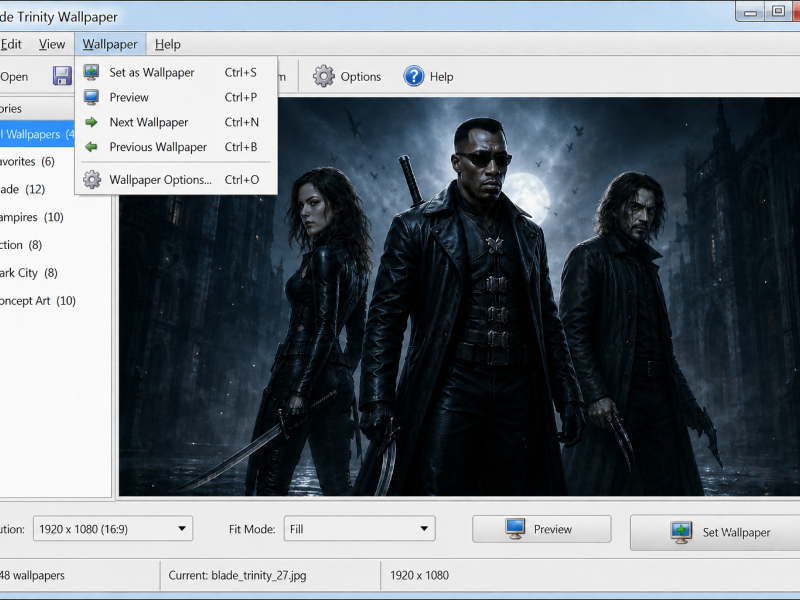Open the View menu

coord(52,44)
